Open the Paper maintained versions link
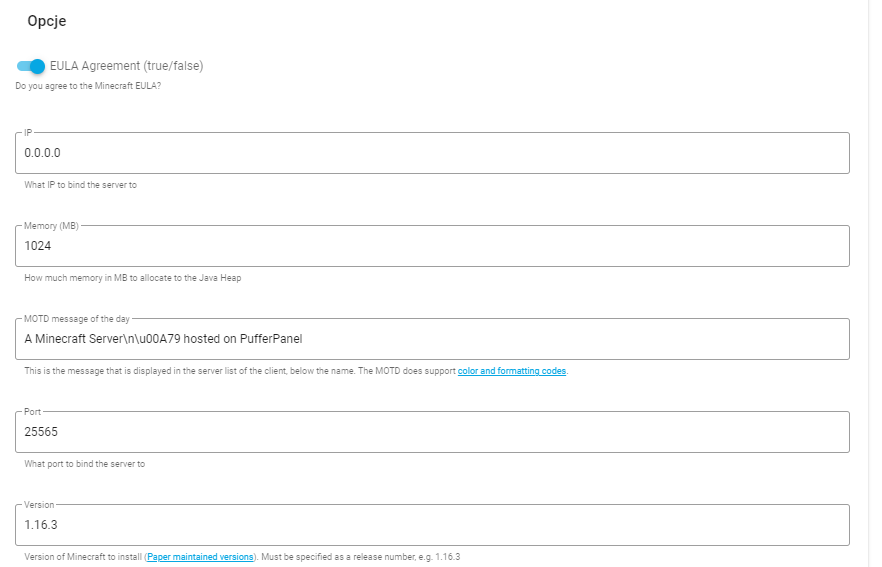The height and width of the screenshot is (567, 882). (200, 557)
